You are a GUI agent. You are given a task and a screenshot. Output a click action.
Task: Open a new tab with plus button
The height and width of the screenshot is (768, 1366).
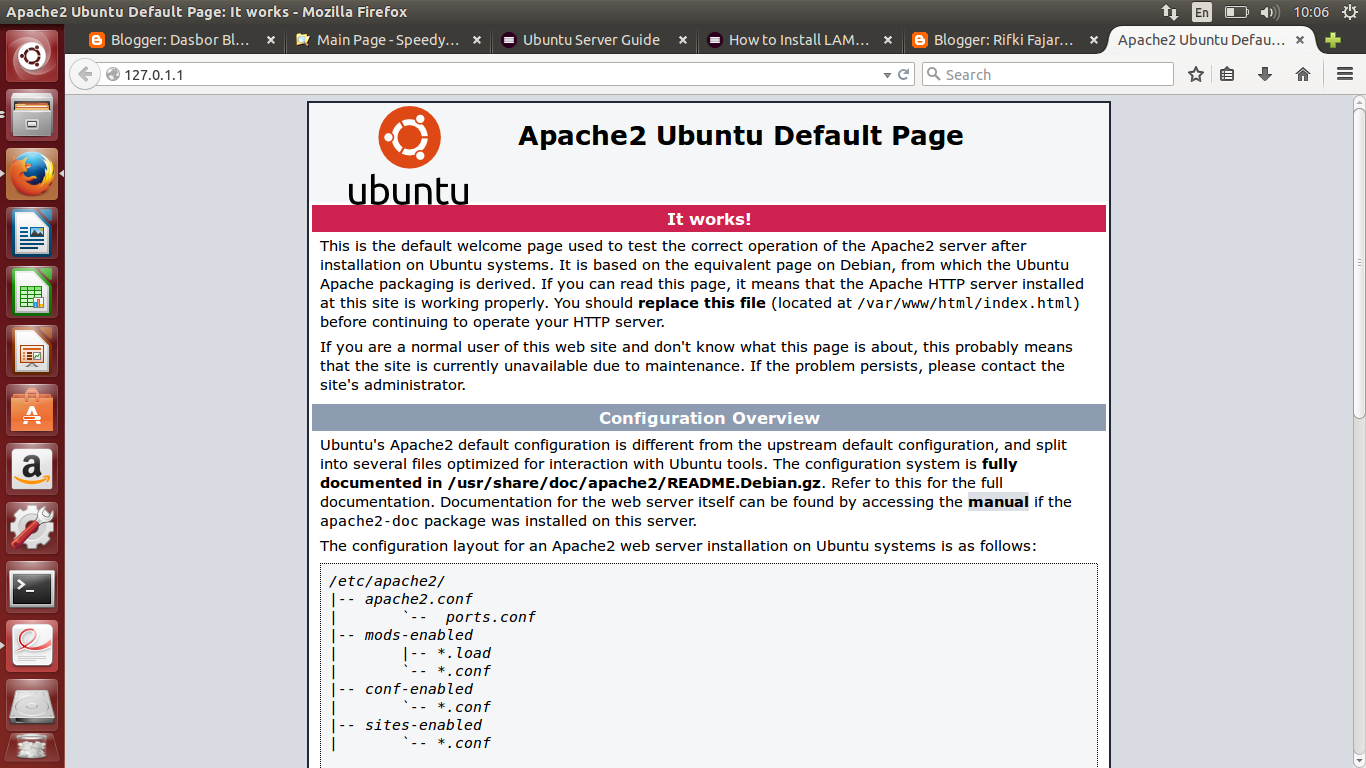tap(1332, 40)
